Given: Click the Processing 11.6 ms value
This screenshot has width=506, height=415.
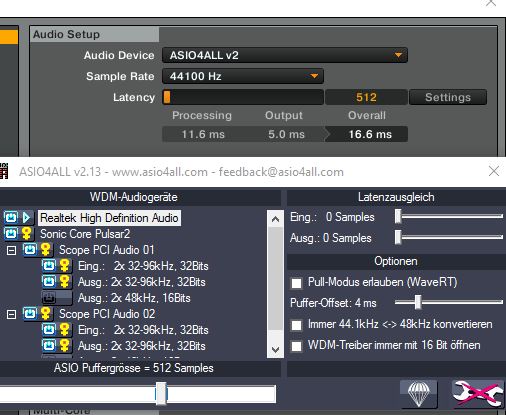Looking at the screenshot, I should click(203, 134).
